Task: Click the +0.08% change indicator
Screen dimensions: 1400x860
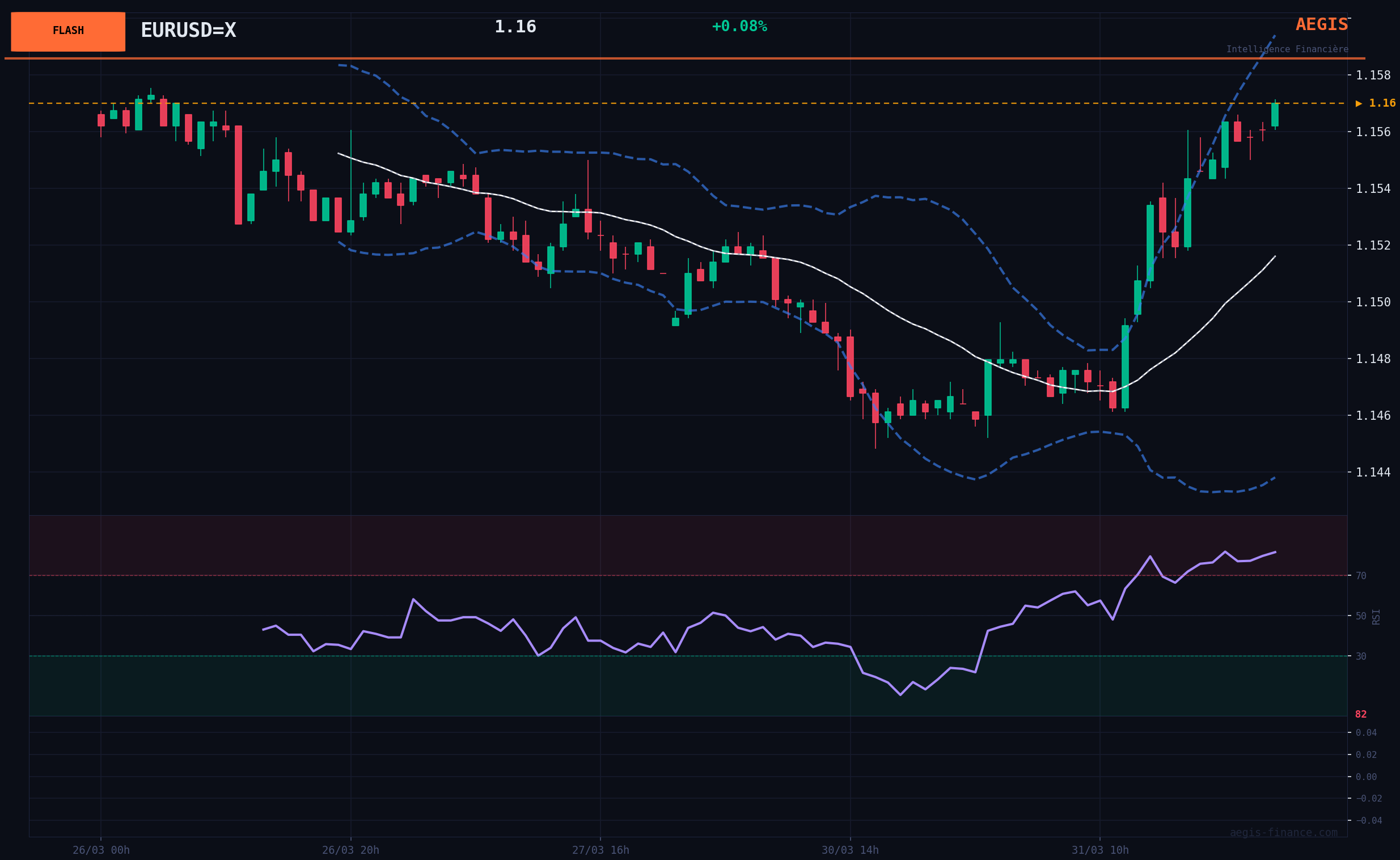Action: click(x=739, y=26)
